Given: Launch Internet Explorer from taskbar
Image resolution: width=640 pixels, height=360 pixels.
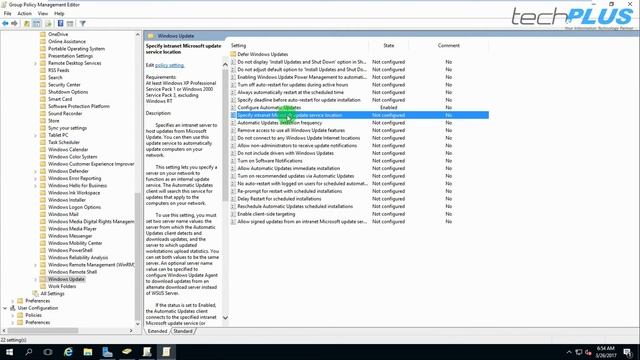Looking at the screenshot, I should 68,352.
